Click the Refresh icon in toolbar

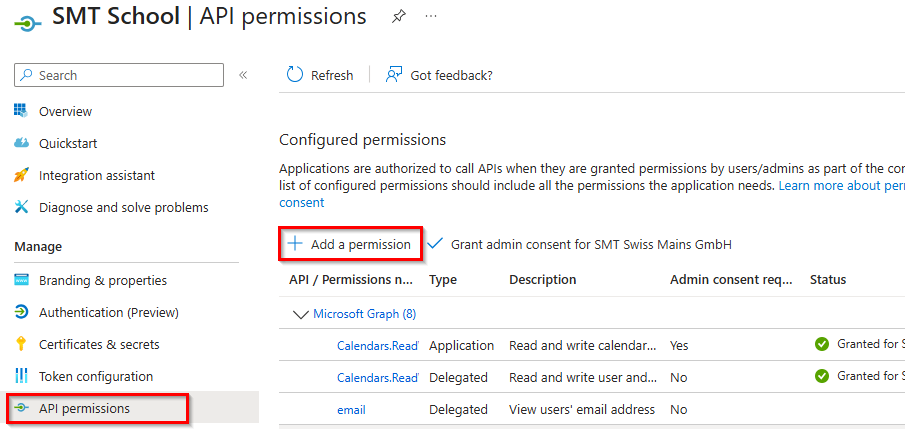coord(295,75)
